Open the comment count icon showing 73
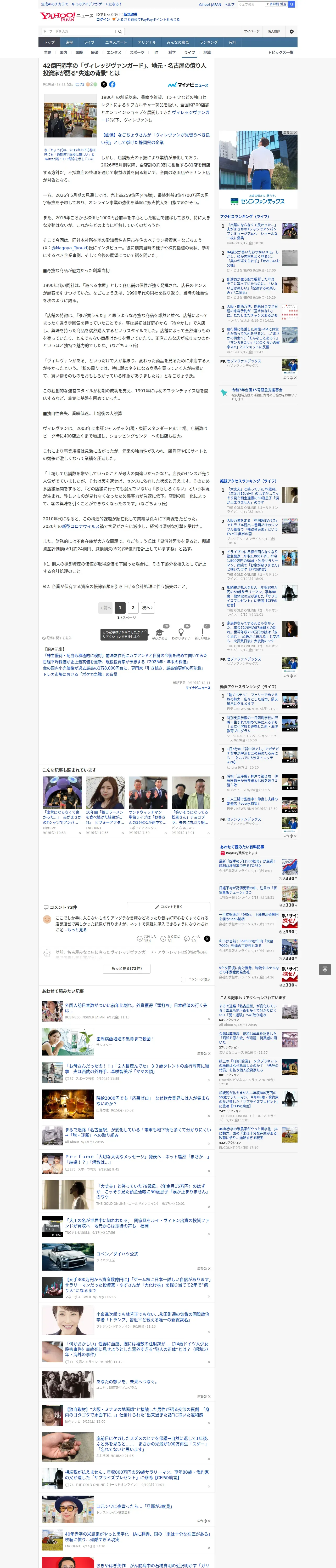Screen dimensions: 336x1568 point(79,85)
